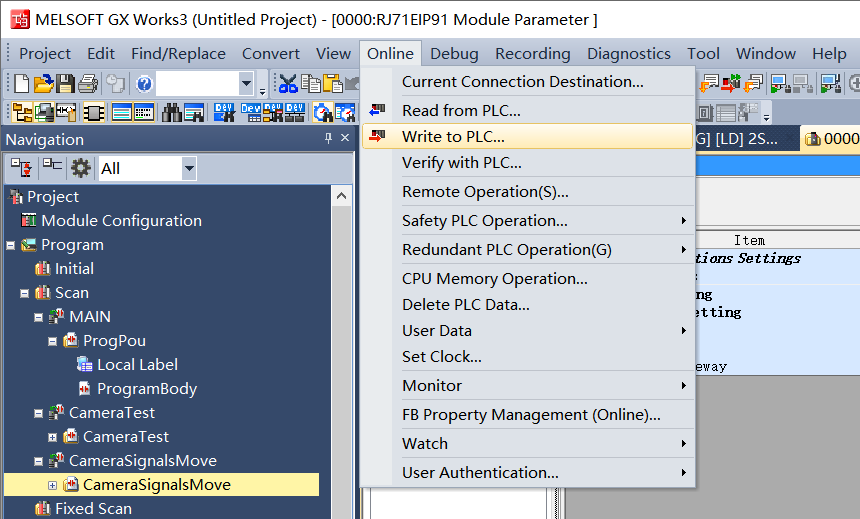
Task: Select ProgramBody under ProgPou
Action: pyautogui.click(x=146, y=389)
